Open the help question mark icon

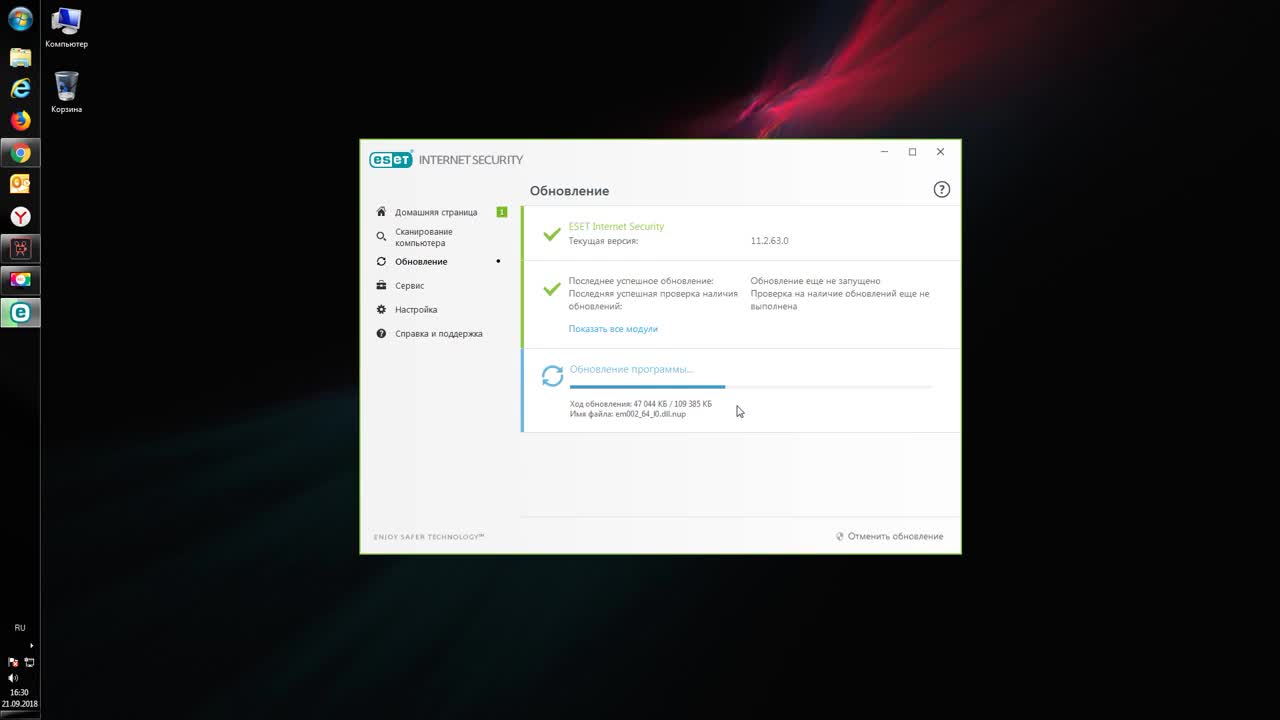[x=941, y=190]
